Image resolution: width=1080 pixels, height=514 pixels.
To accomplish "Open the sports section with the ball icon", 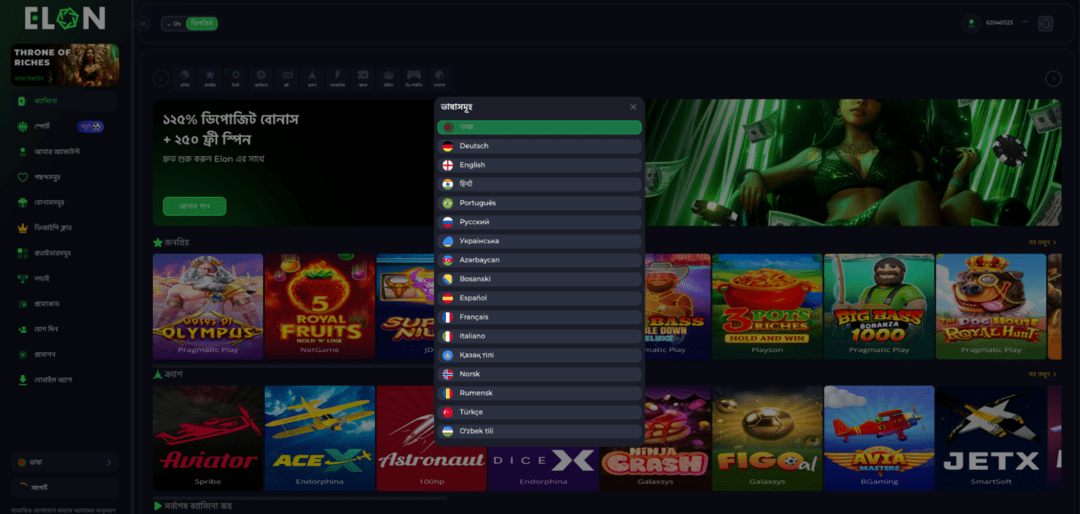I will click(65, 127).
